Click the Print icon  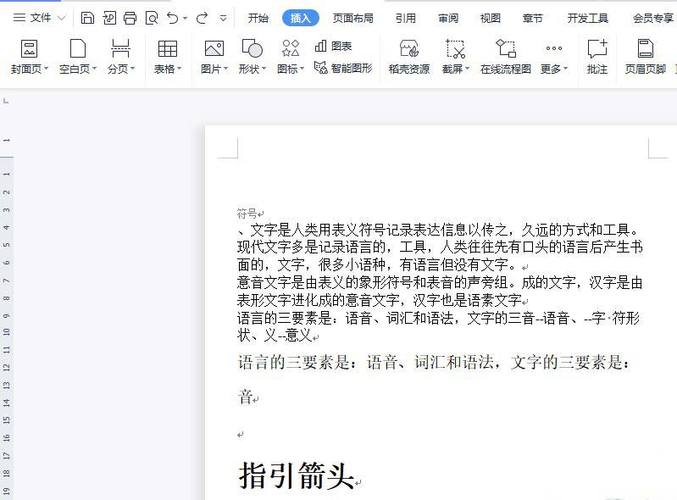pyautogui.click(x=130, y=18)
